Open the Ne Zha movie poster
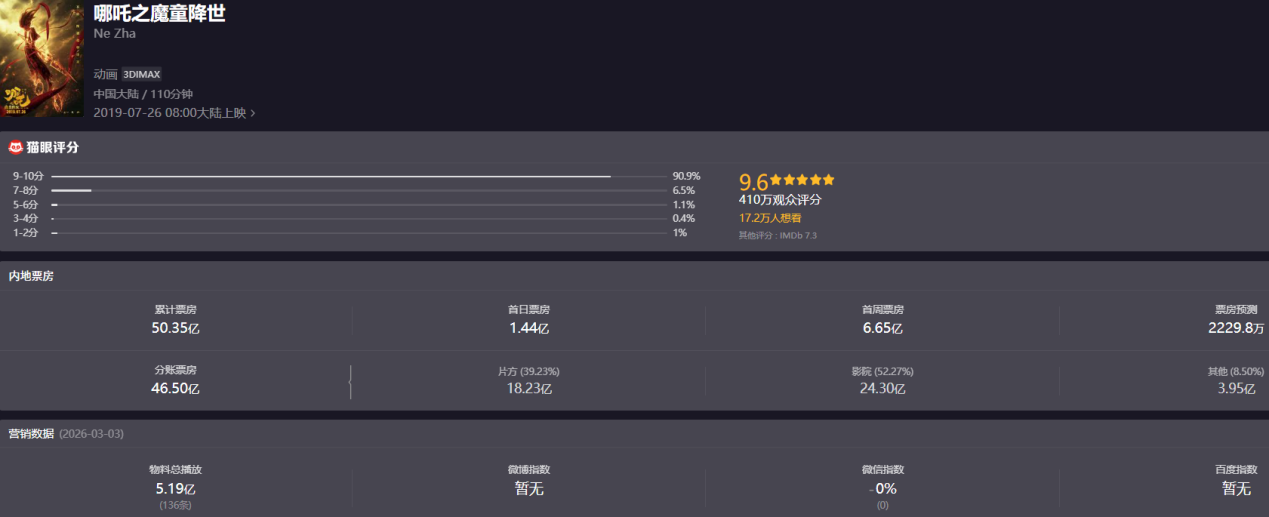This screenshot has height=517, width=1269. click(41, 58)
